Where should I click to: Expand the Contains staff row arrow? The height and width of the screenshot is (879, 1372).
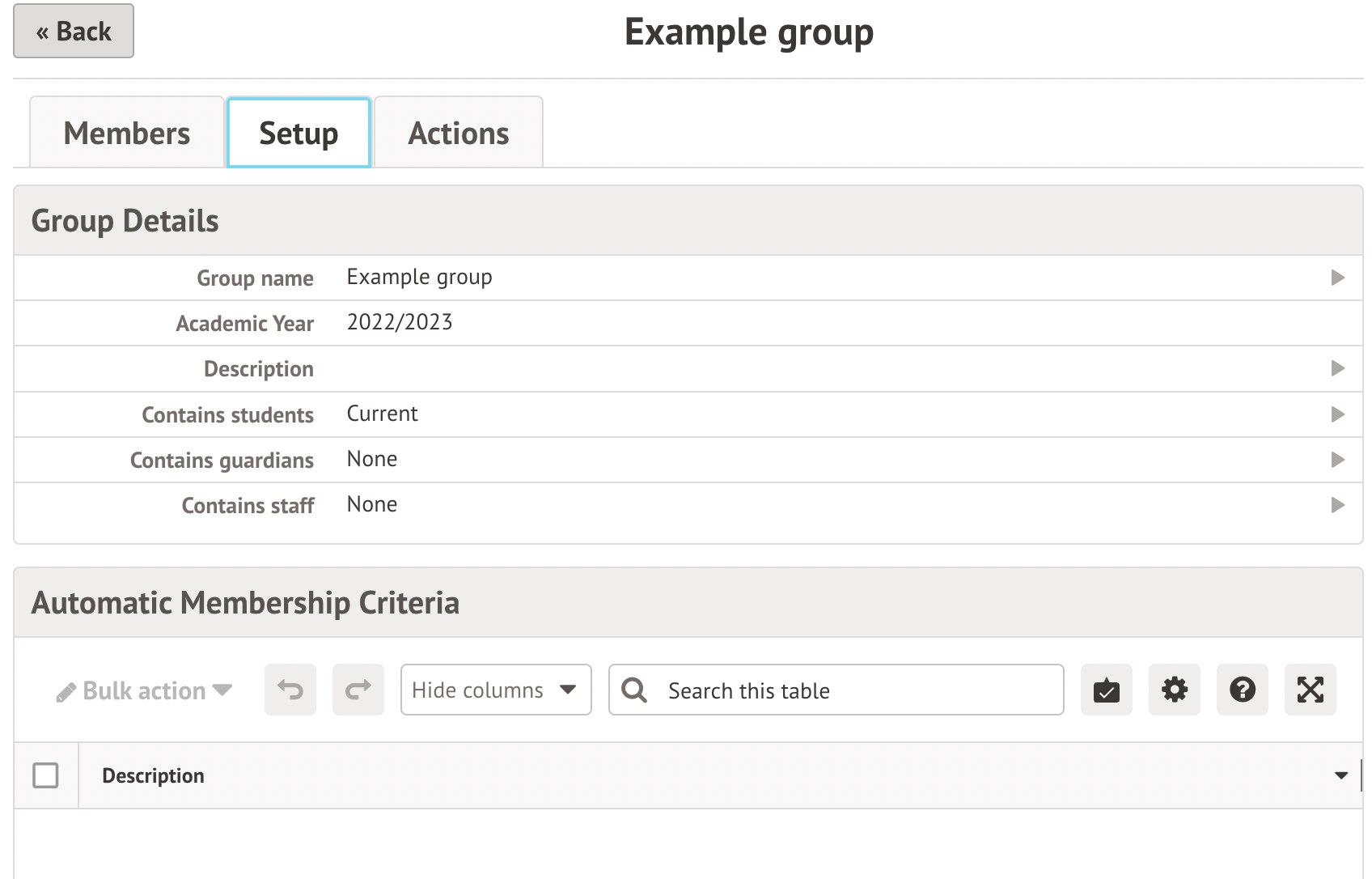[x=1337, y=505]
